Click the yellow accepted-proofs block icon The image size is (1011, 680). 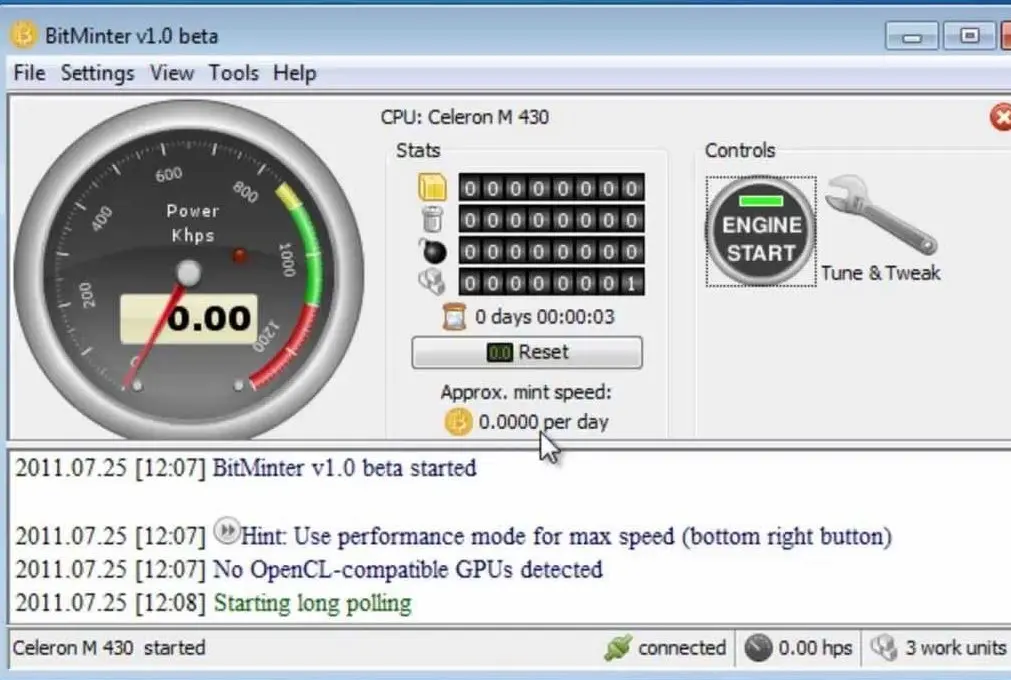(432, 187)
